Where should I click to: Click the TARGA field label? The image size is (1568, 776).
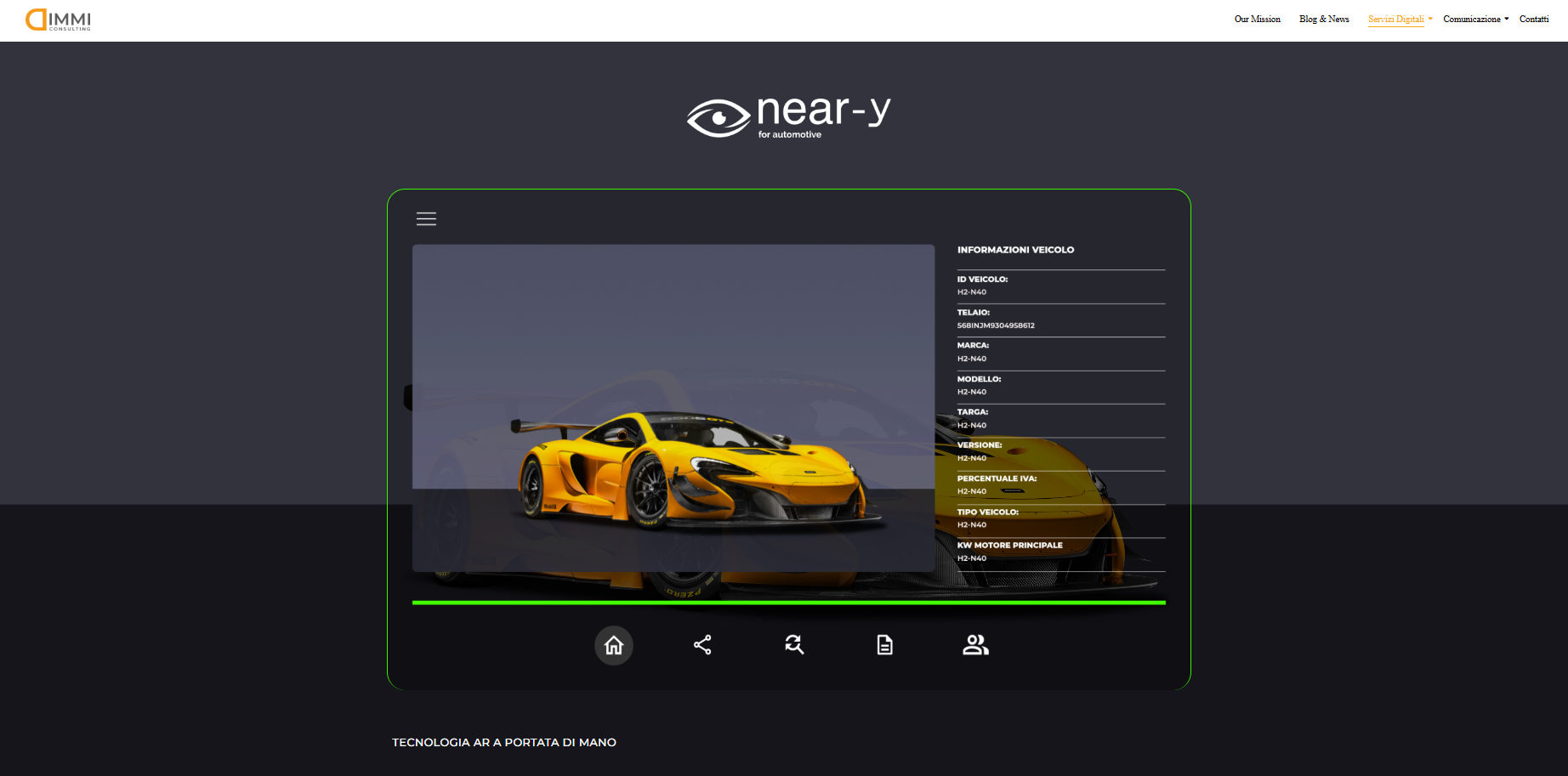(972, 412)
